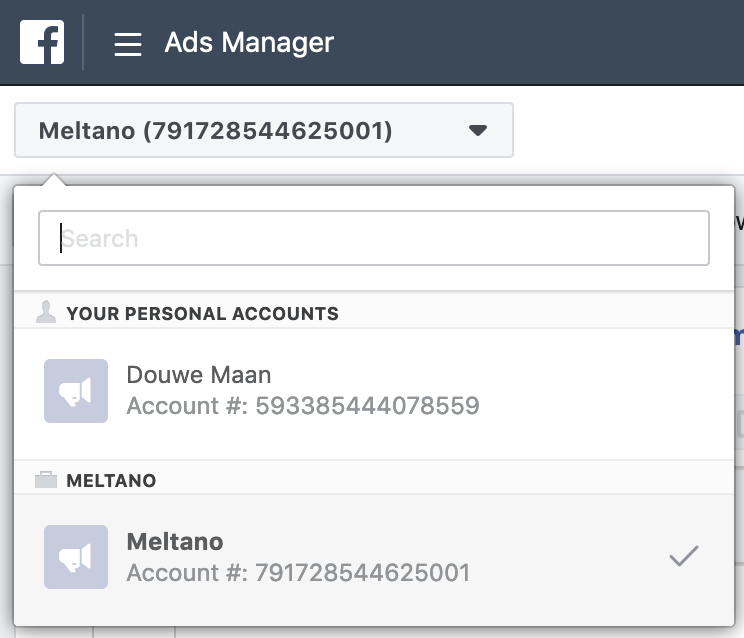The image size is (744, 638).
Task: Click the person icon beside Your Personal Accounts
Action: pyautogui.click(x=46, y=313)
